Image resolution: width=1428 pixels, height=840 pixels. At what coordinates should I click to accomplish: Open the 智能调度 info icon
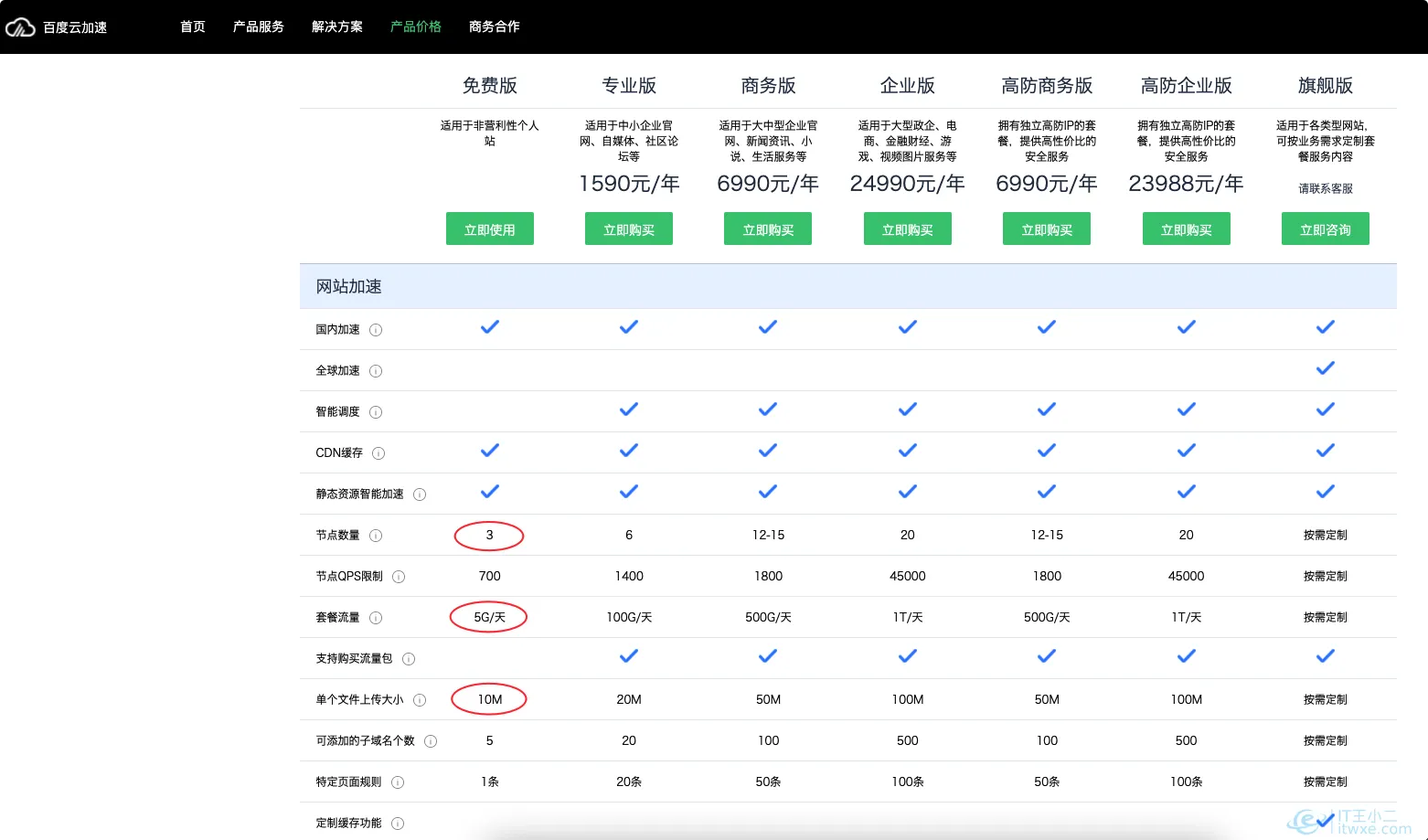pyautogui.click(x=375, y=412)
